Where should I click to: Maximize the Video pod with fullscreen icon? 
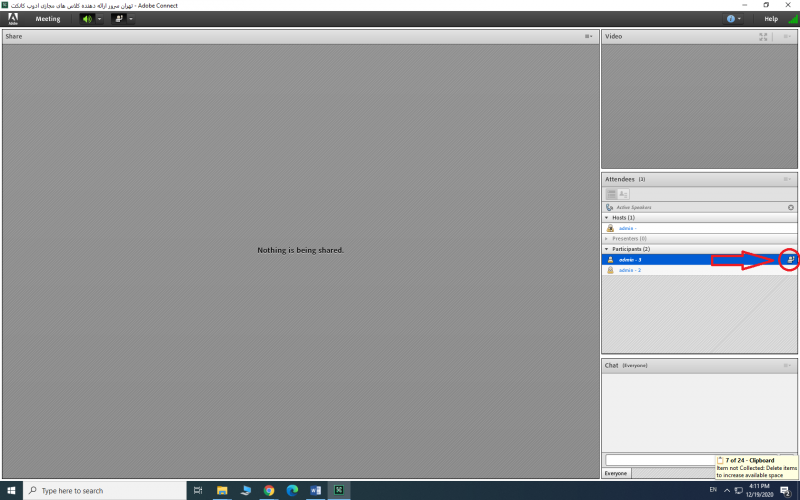(763, 37)
